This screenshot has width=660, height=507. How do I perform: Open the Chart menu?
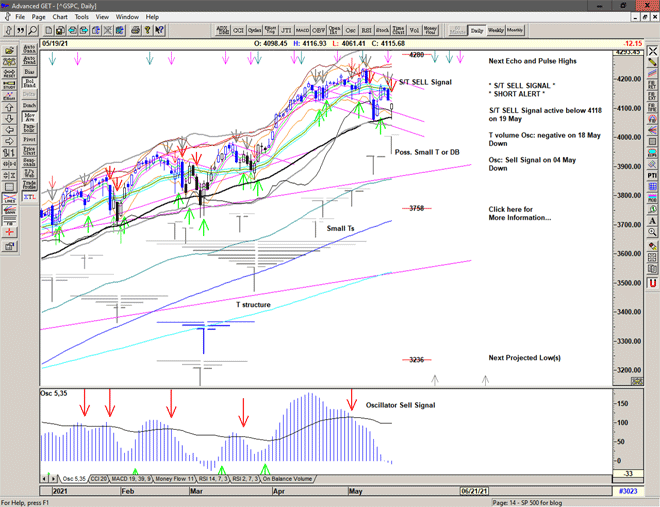coord(60,17)
